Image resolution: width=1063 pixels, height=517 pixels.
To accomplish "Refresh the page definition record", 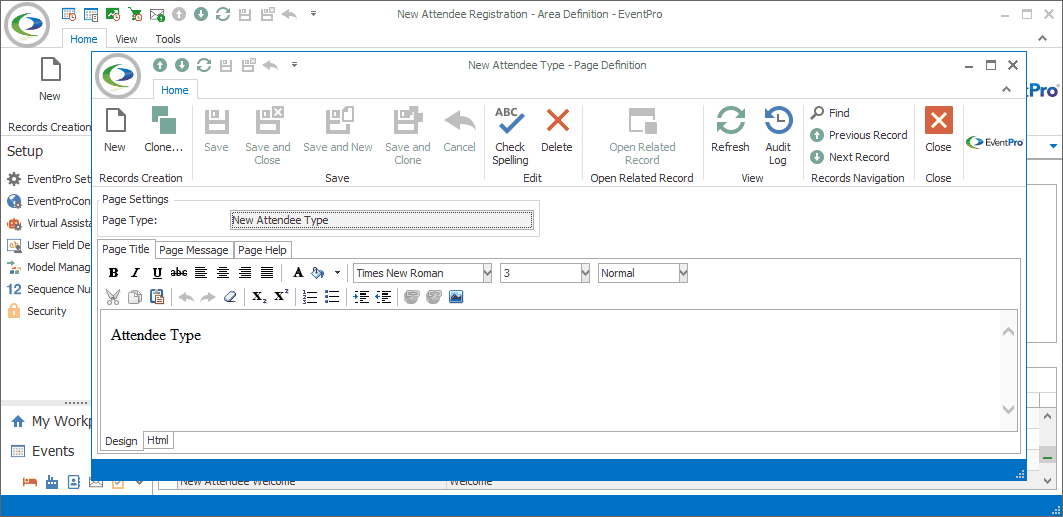I will pos(730,129).
